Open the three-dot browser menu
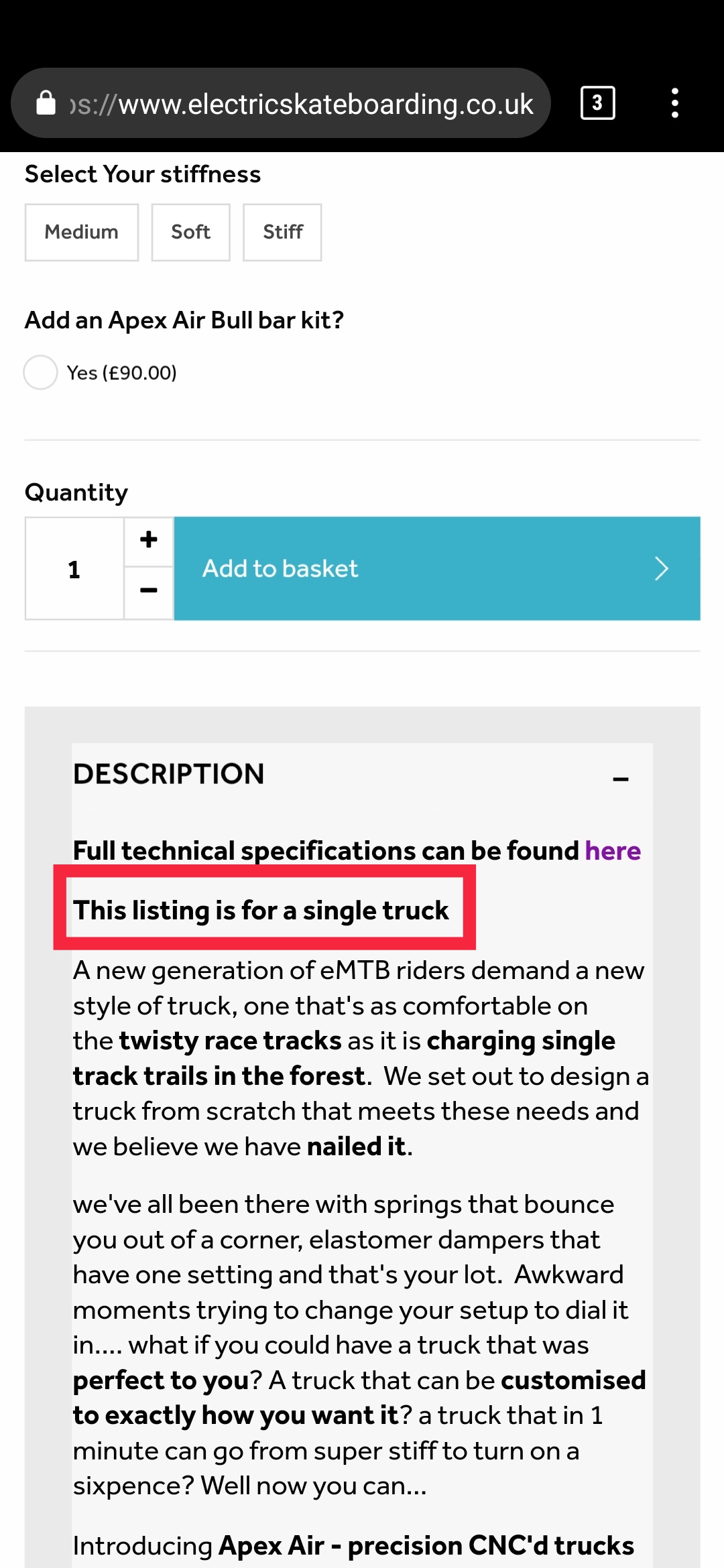 tap(674, 103)
